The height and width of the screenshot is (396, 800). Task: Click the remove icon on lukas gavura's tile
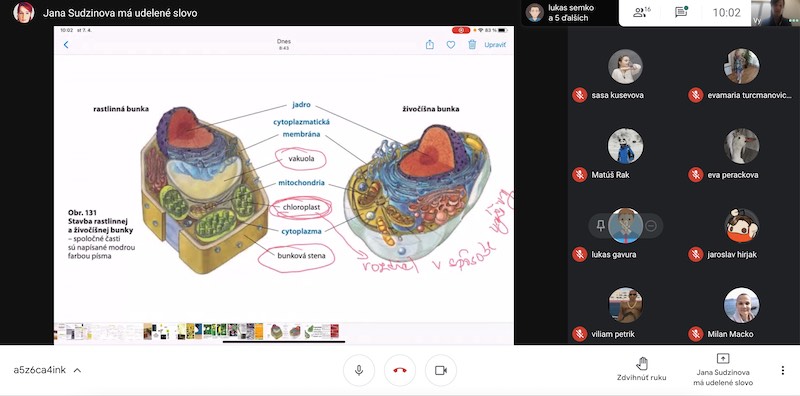coord(651,226)
